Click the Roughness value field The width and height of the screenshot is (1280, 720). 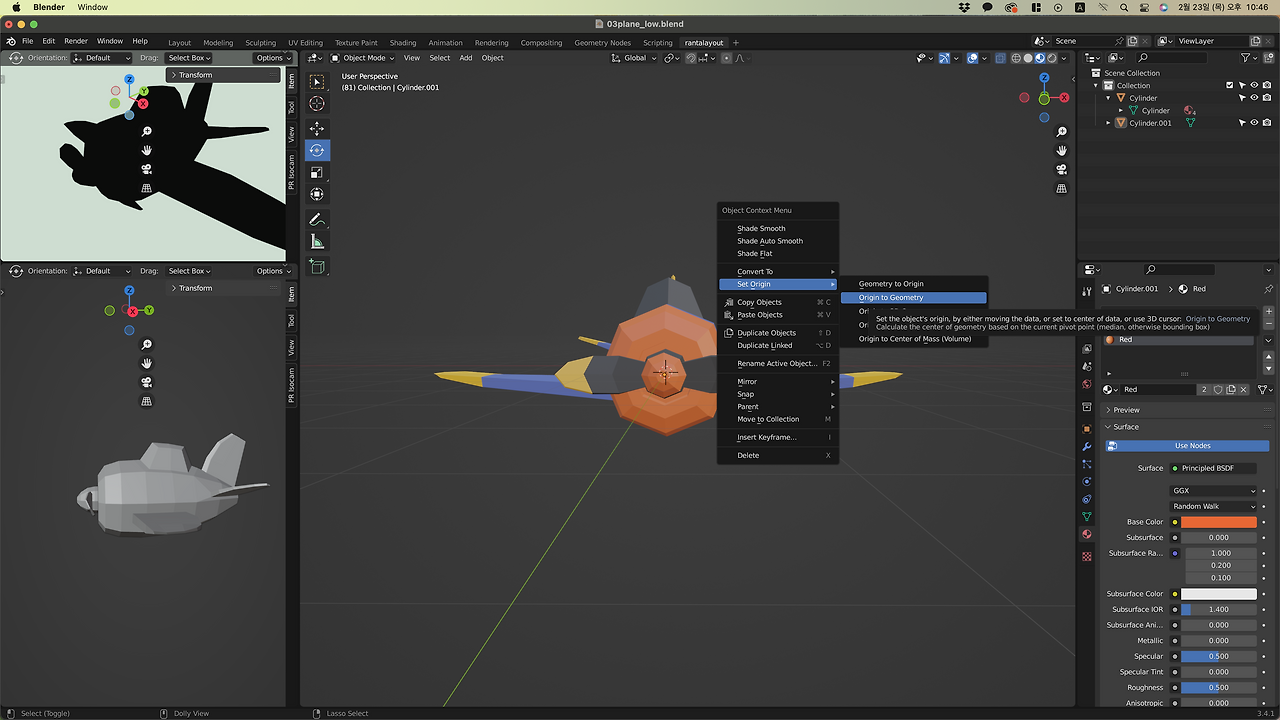[x=1218, y=687]
